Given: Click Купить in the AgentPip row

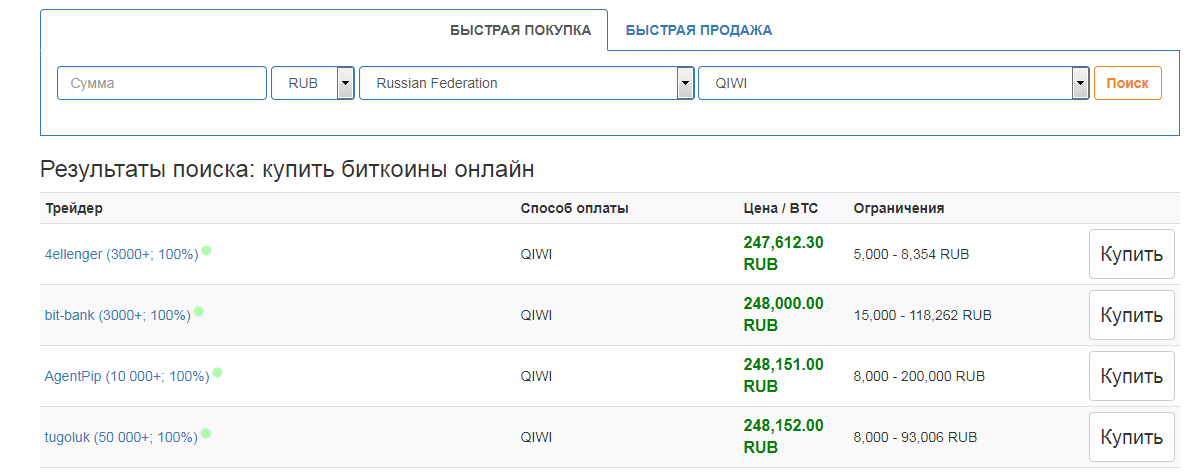Looking at the screenshot, I should (1131, 376).
